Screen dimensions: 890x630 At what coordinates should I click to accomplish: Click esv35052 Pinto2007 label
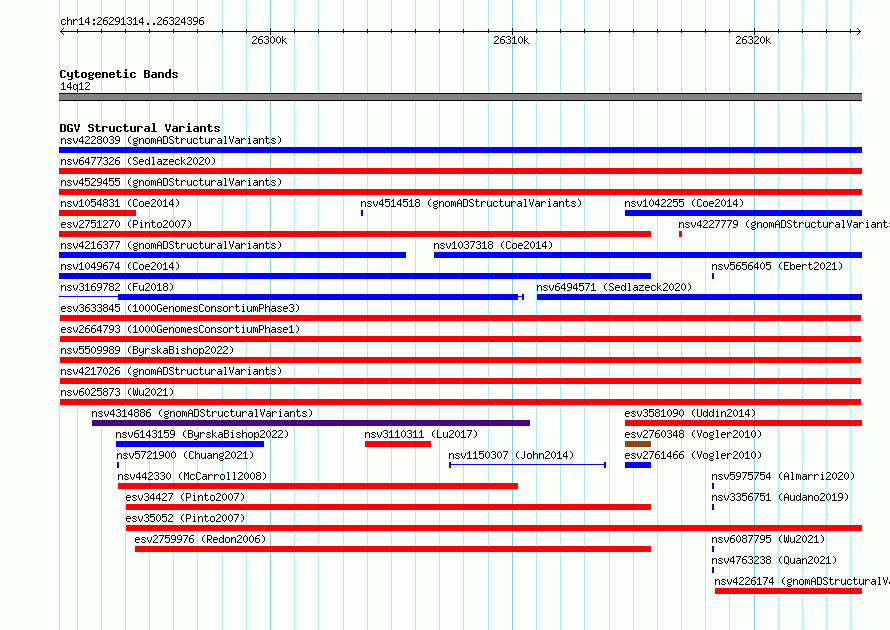(x=186, y=518)
